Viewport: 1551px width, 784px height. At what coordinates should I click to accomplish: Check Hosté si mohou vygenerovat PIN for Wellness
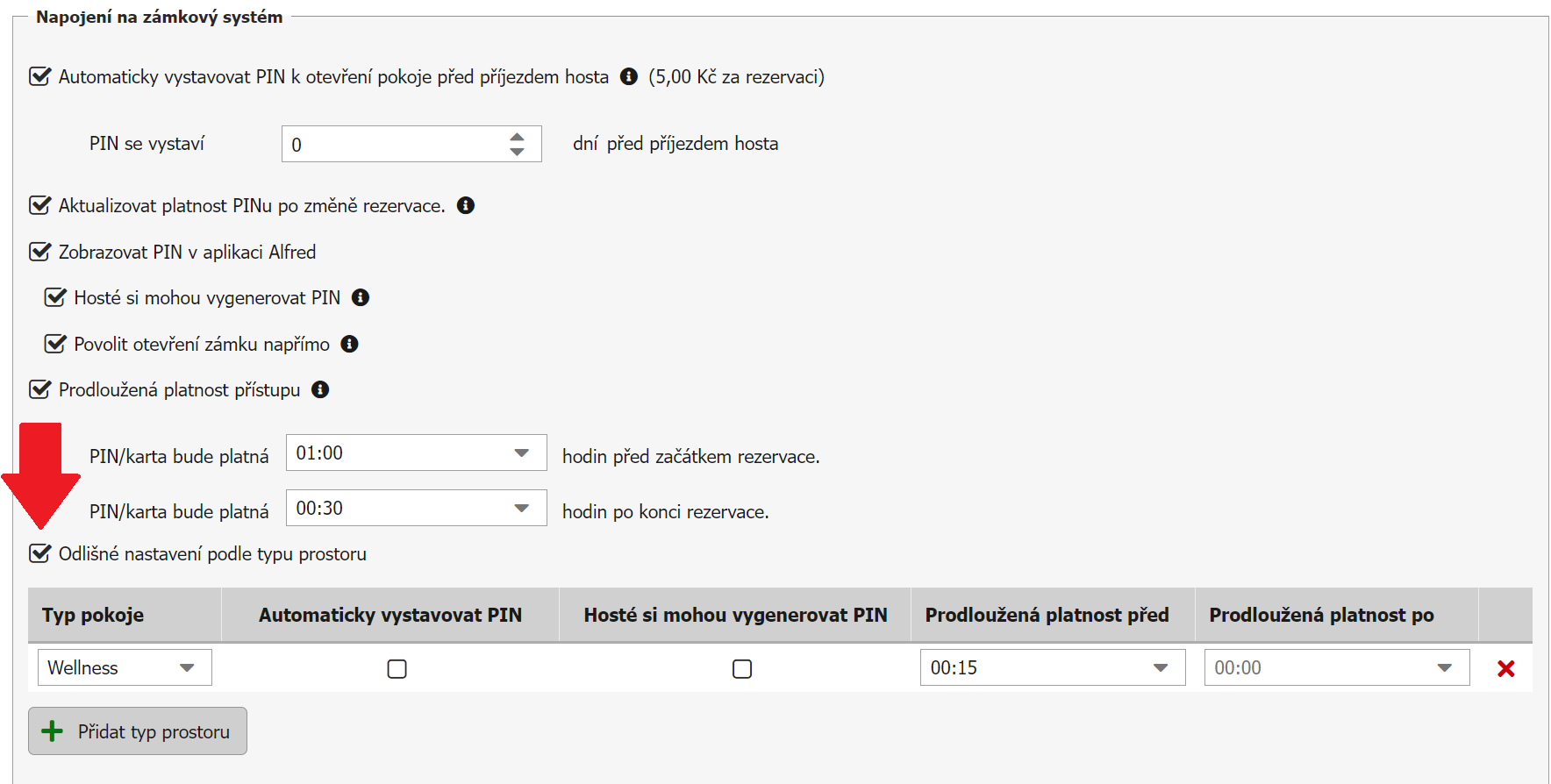point(742,669)
